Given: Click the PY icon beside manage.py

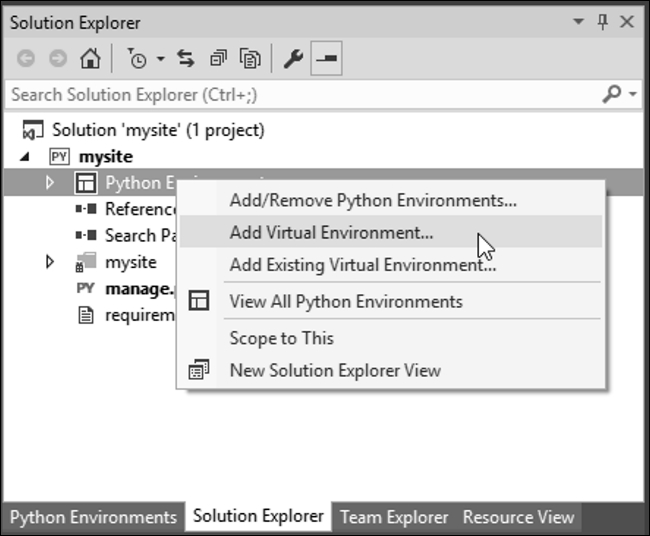Looking at the screenshot, I should click(85, 288).
